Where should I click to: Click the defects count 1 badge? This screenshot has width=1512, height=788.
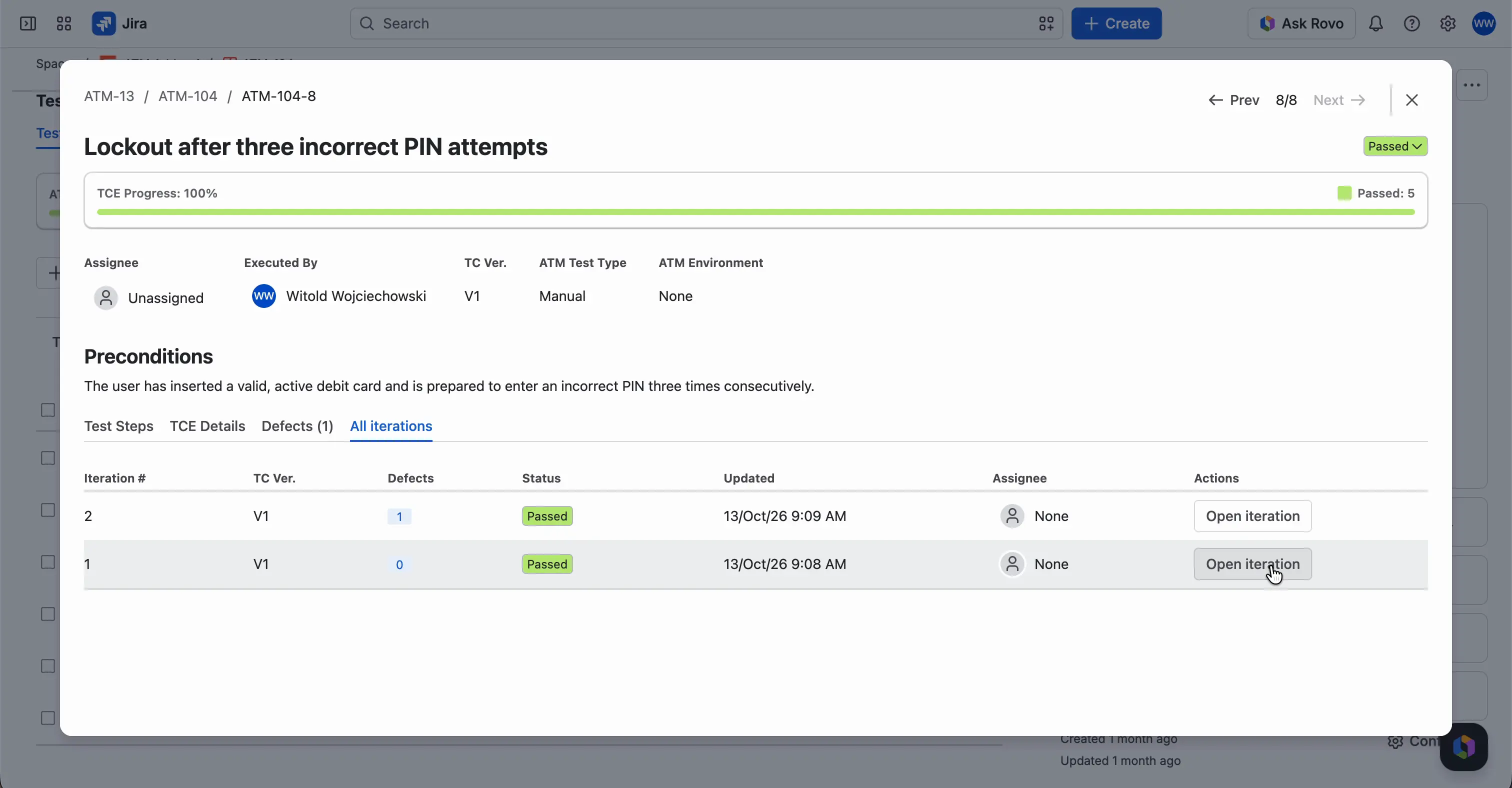pos(399,516)
